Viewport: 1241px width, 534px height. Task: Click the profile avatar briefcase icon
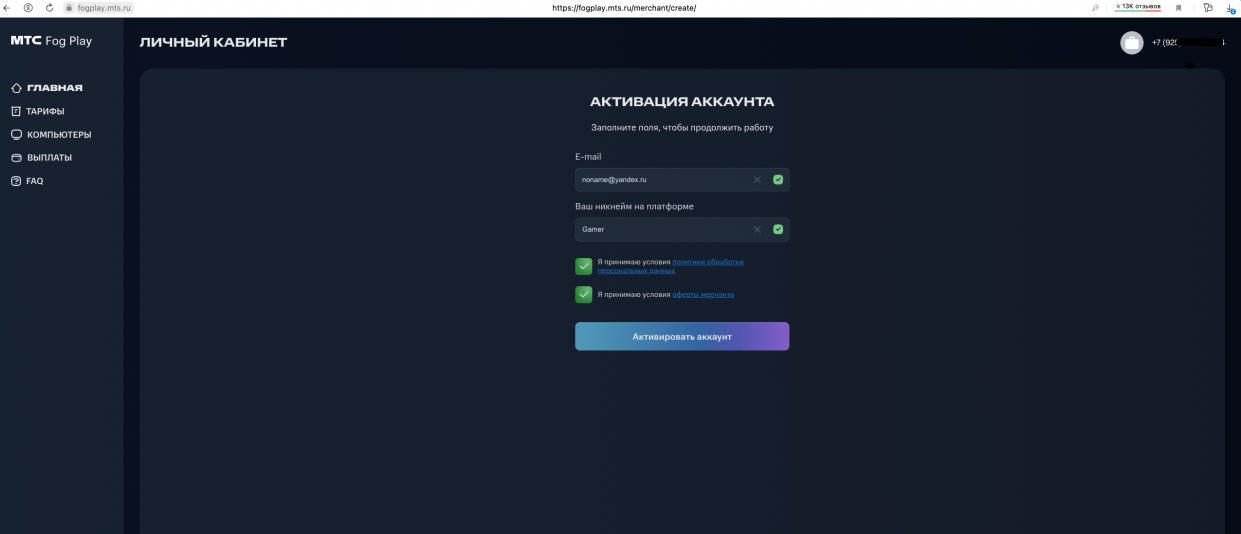click(1131, 43)
